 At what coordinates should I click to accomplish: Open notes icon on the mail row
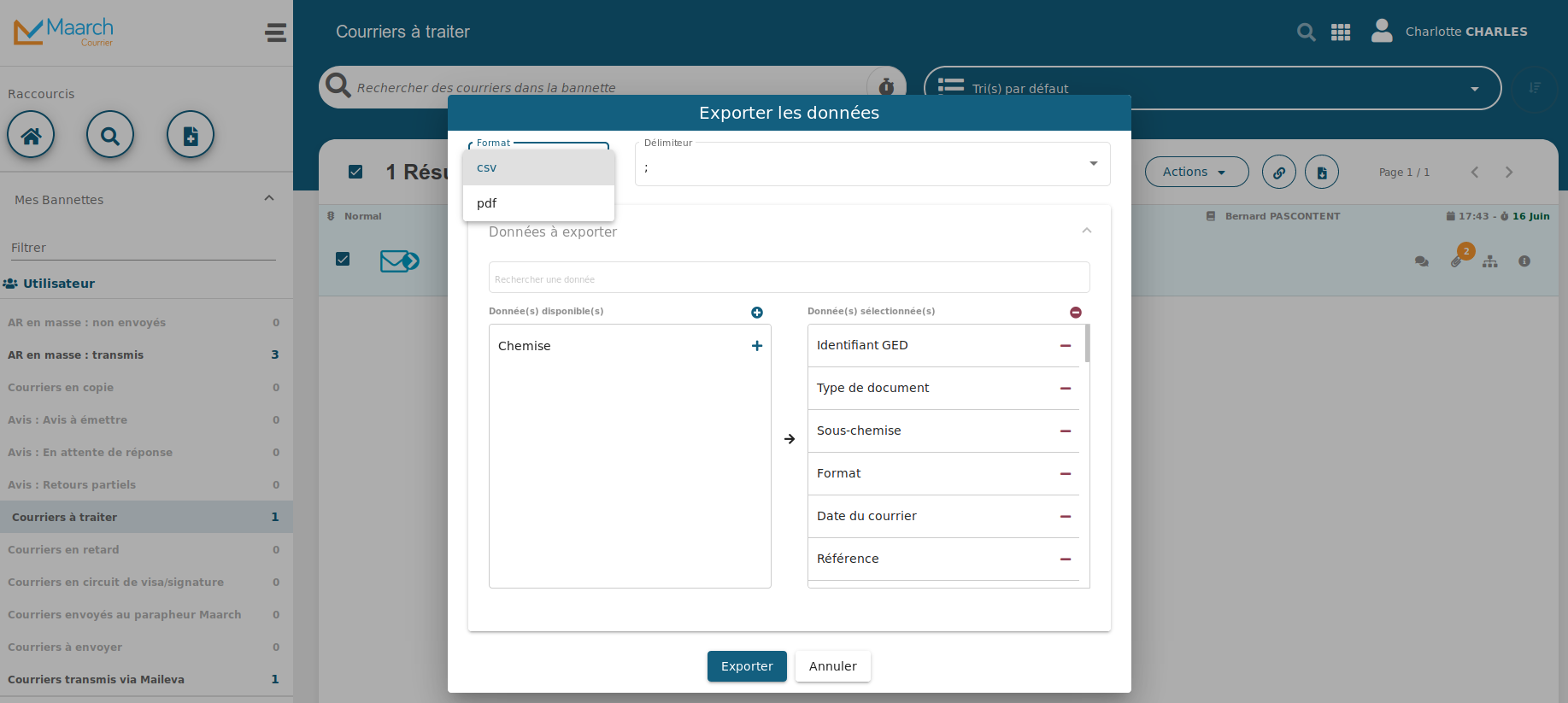(1422, 261)
